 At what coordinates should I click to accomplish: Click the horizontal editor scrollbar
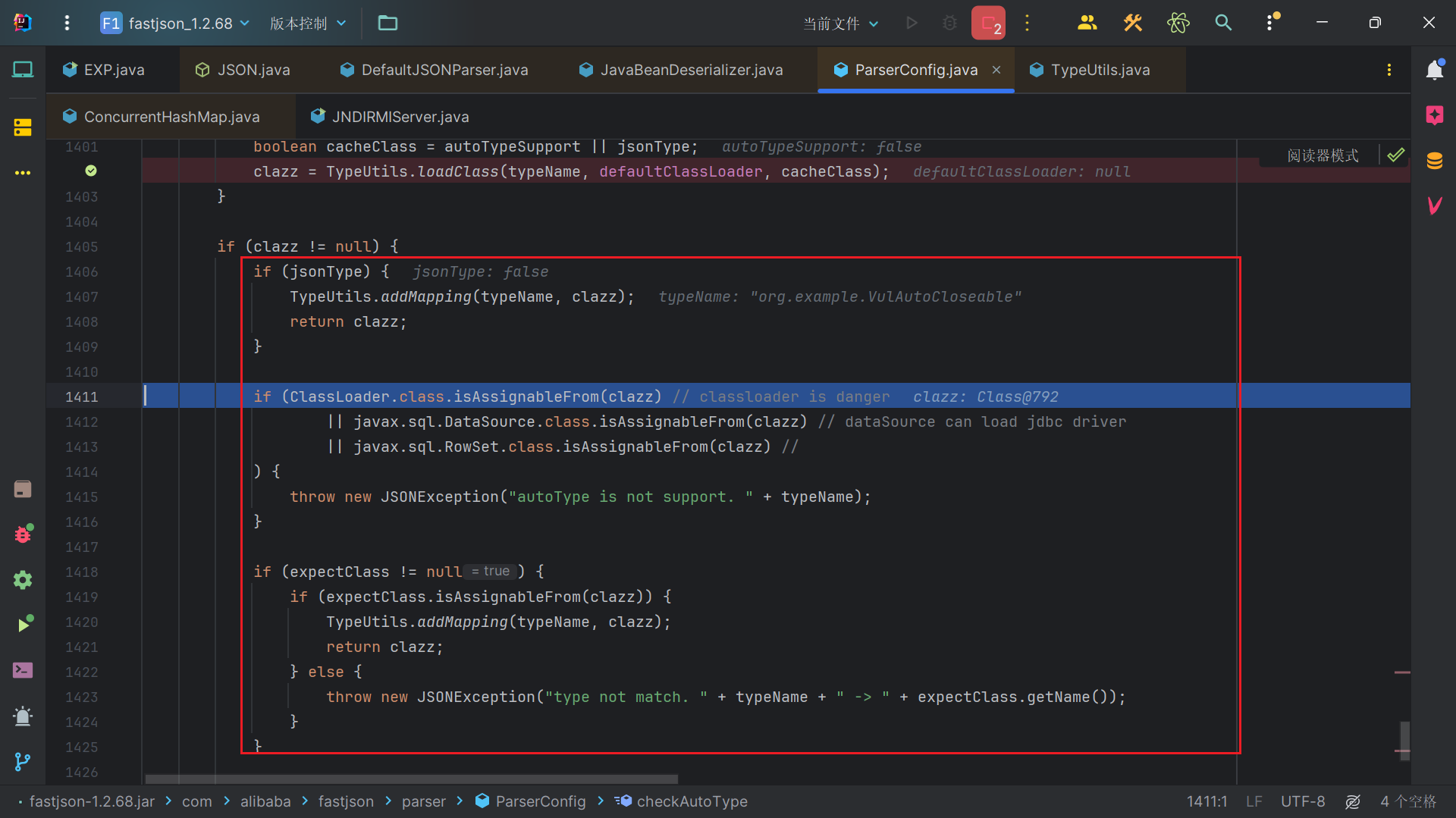coord(411,779)
